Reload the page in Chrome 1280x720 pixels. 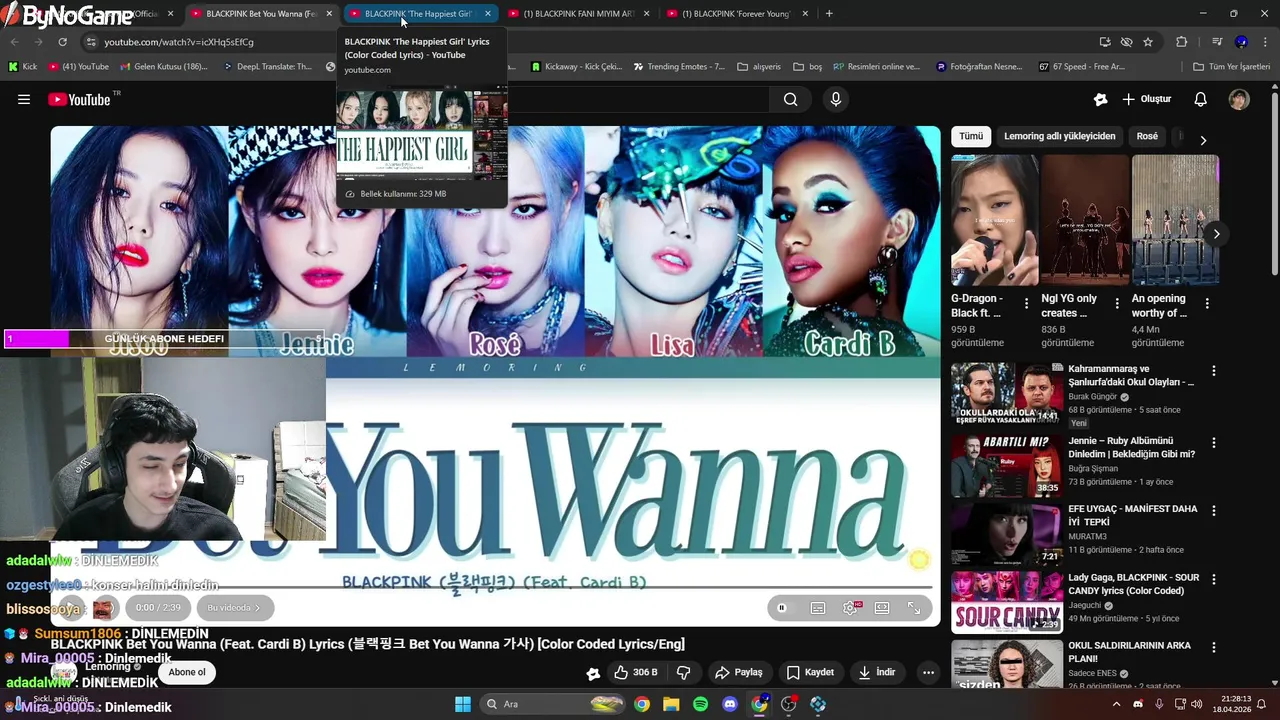pos(62,42)
